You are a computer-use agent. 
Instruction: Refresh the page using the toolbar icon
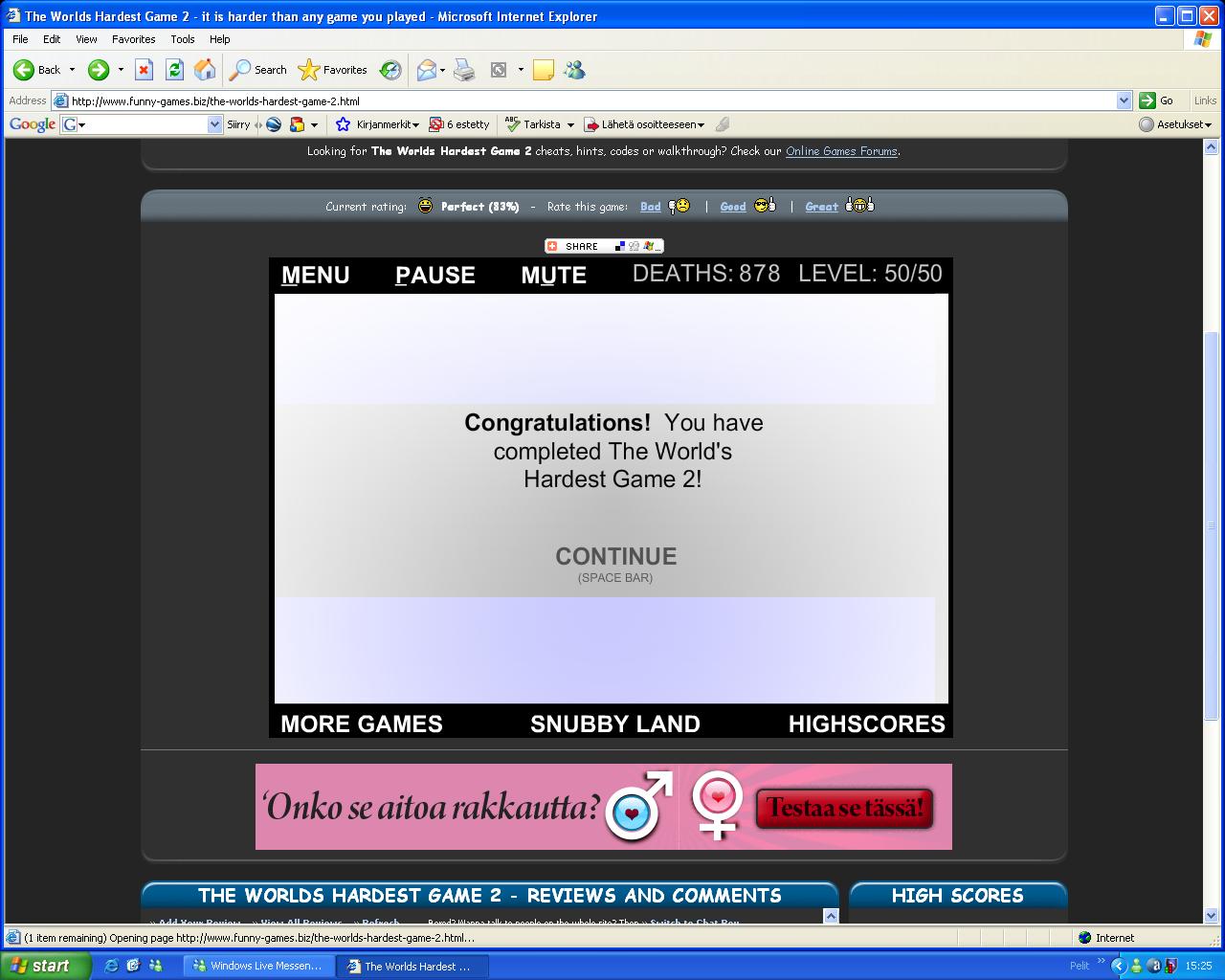(x=174, y=70)
